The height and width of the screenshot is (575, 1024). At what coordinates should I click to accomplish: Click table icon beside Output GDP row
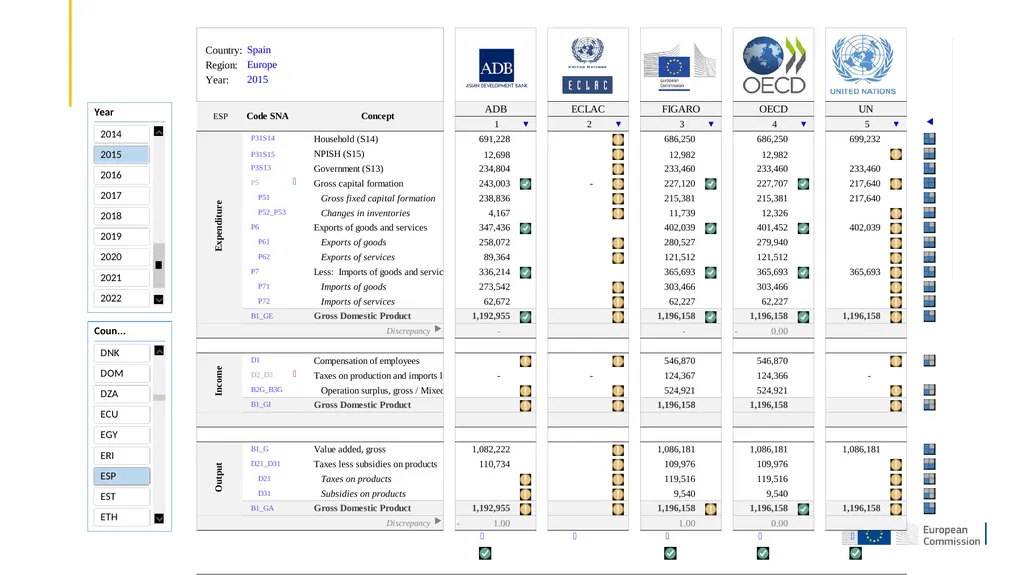[929, 508]
